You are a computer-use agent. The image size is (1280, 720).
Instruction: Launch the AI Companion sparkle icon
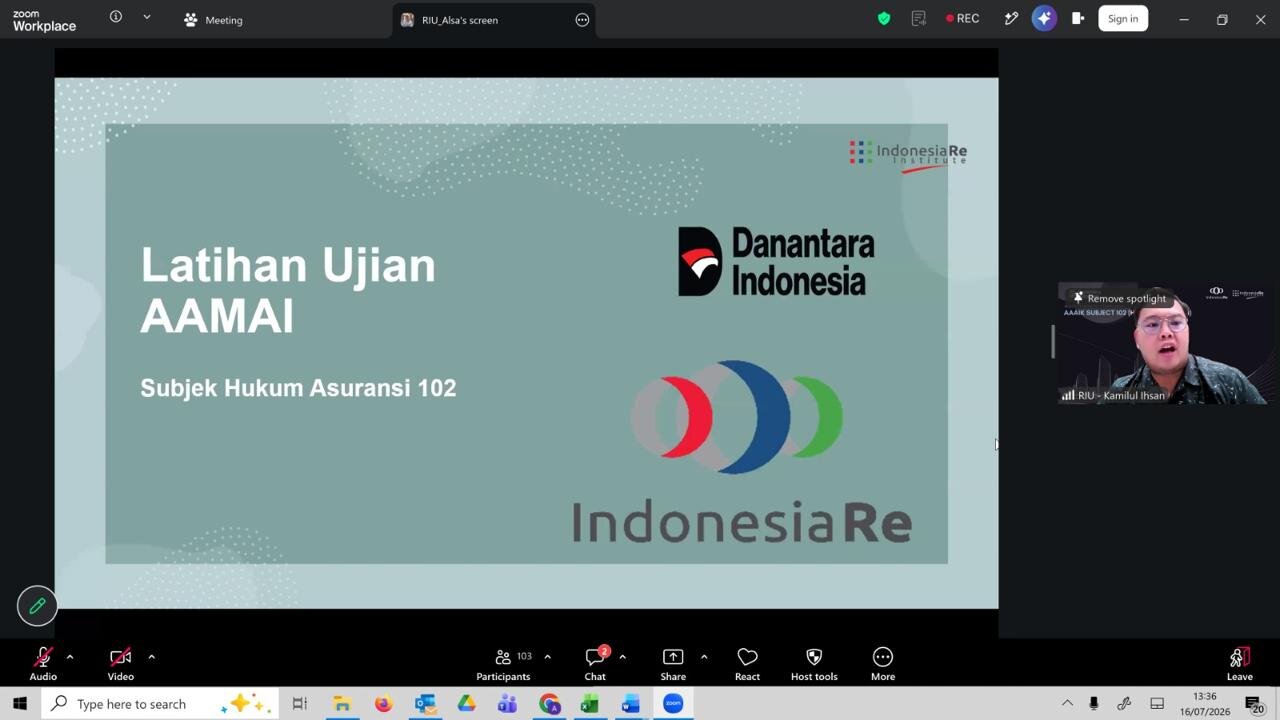(1044, 18)
